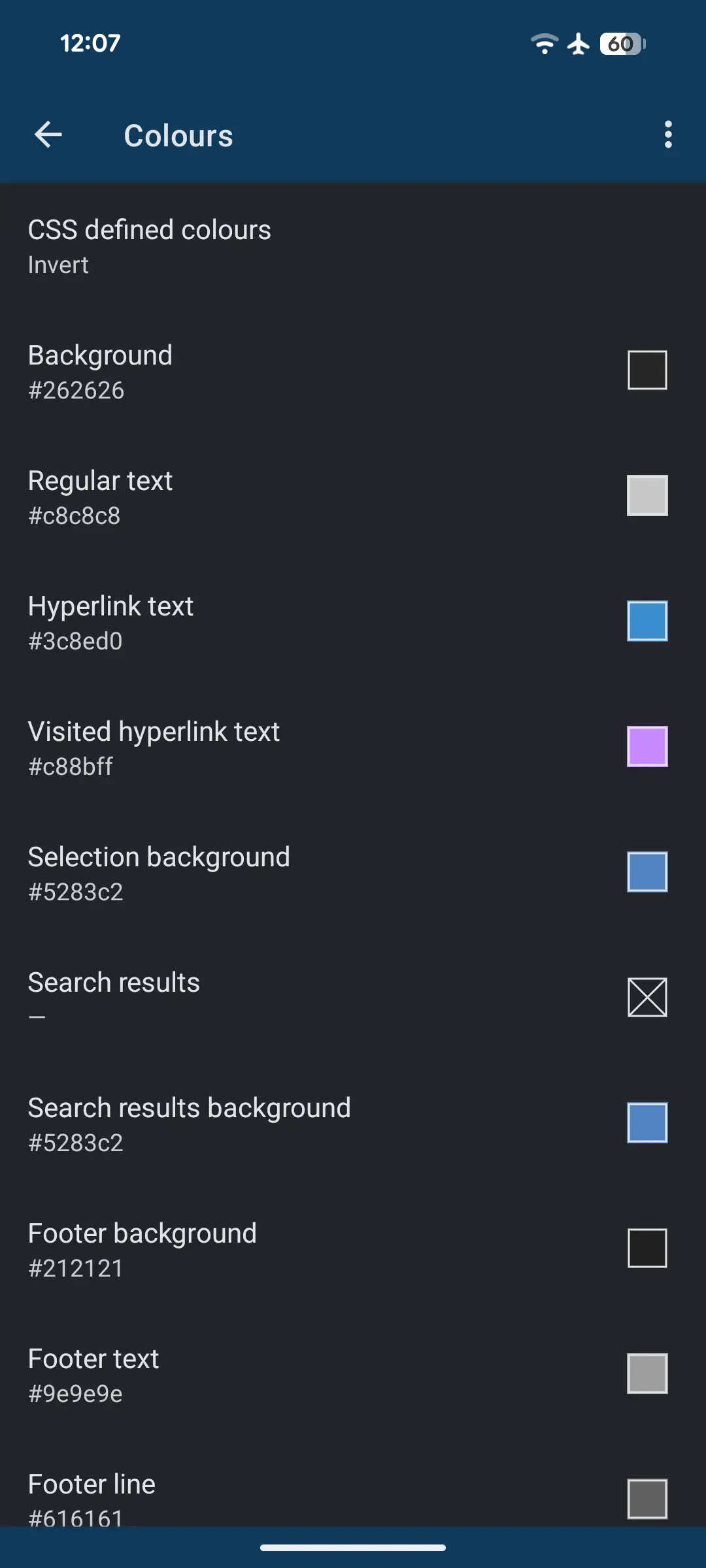Tap the crossed-out Search results swatch
706x1568 pixels.
[x=647, y=997]
